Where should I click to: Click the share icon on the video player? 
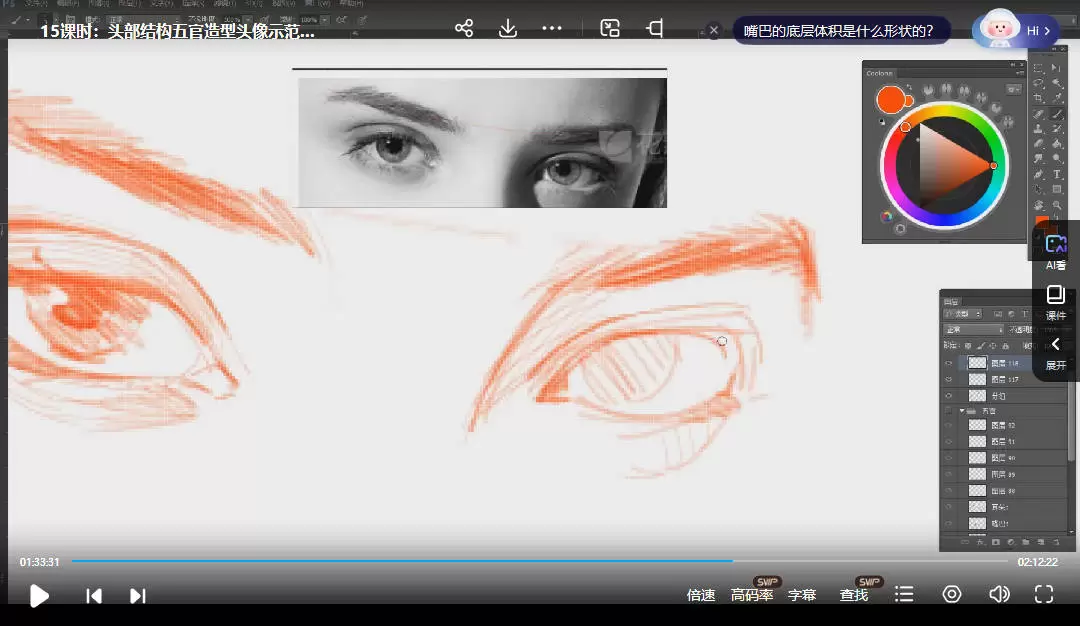464,28
